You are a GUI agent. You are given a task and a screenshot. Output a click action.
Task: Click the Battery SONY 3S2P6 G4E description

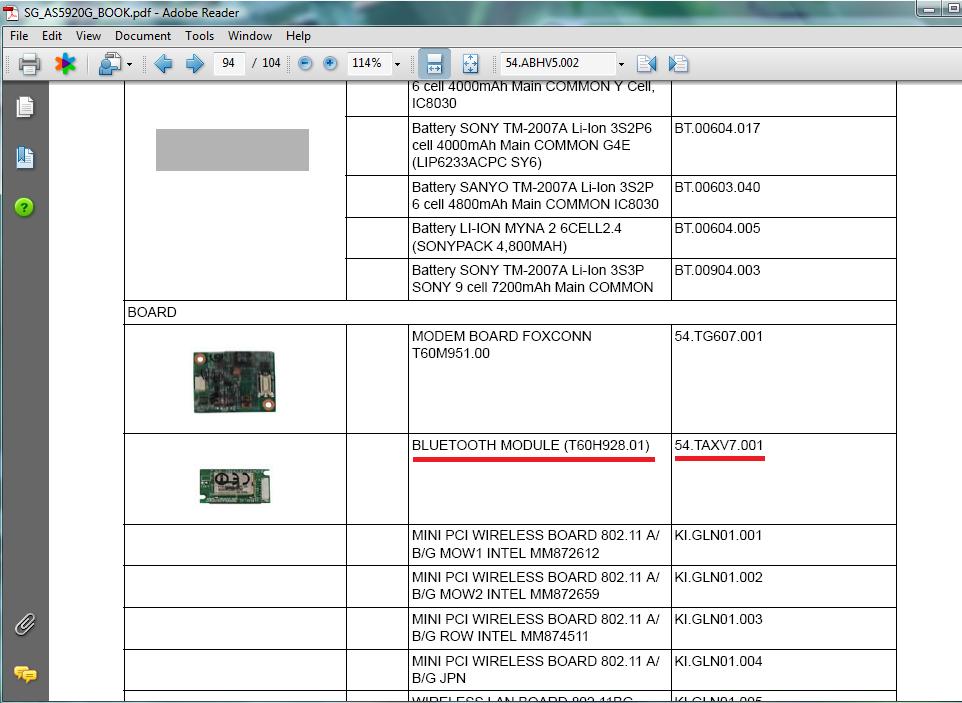[x=532, y=145]
